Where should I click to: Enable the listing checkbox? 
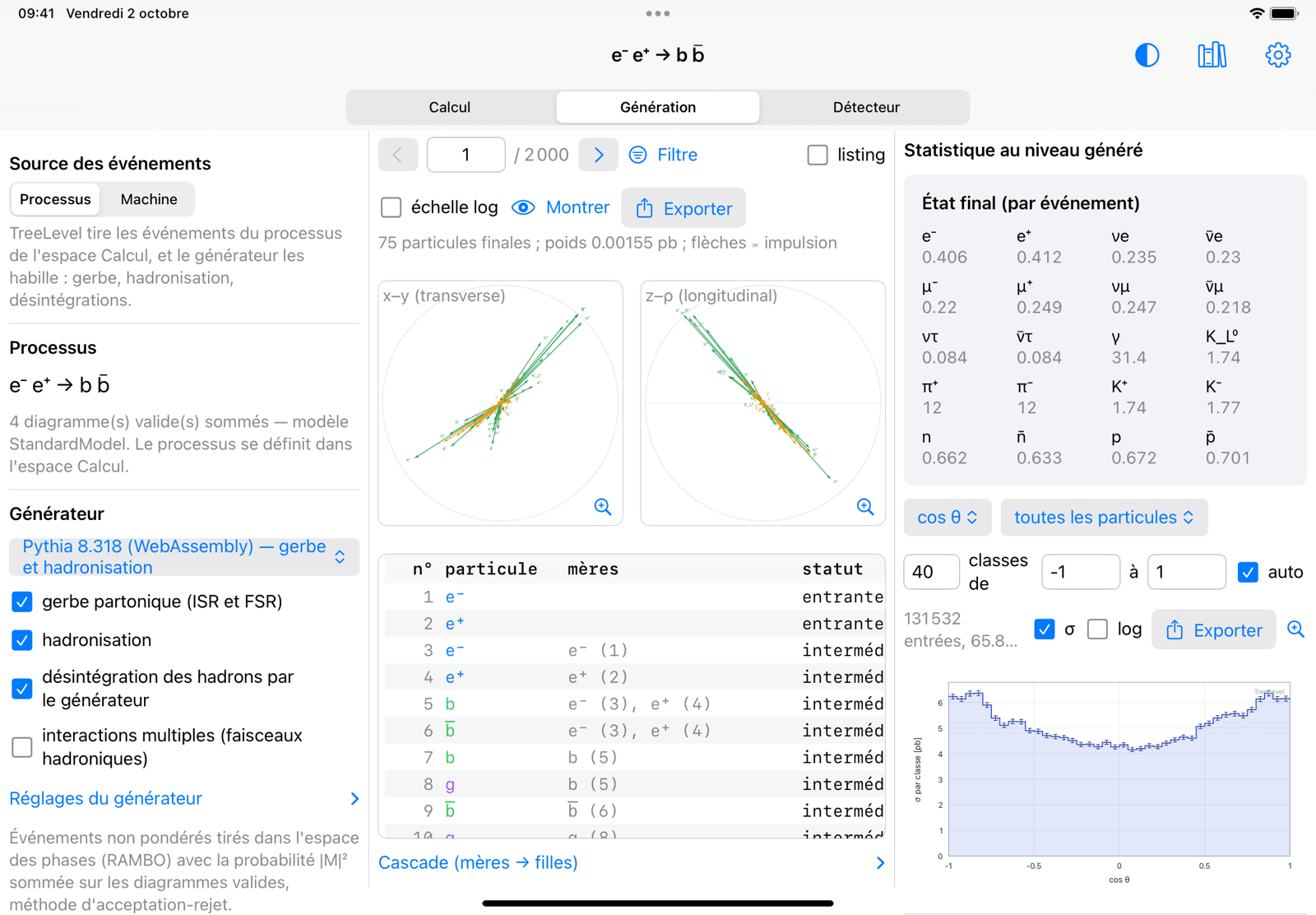coord(818,155)
